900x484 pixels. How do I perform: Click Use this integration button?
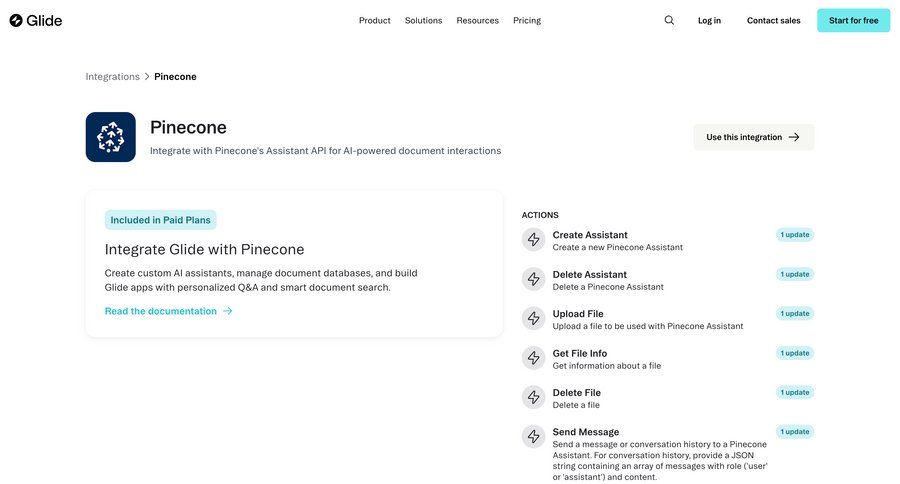point(753,137)
